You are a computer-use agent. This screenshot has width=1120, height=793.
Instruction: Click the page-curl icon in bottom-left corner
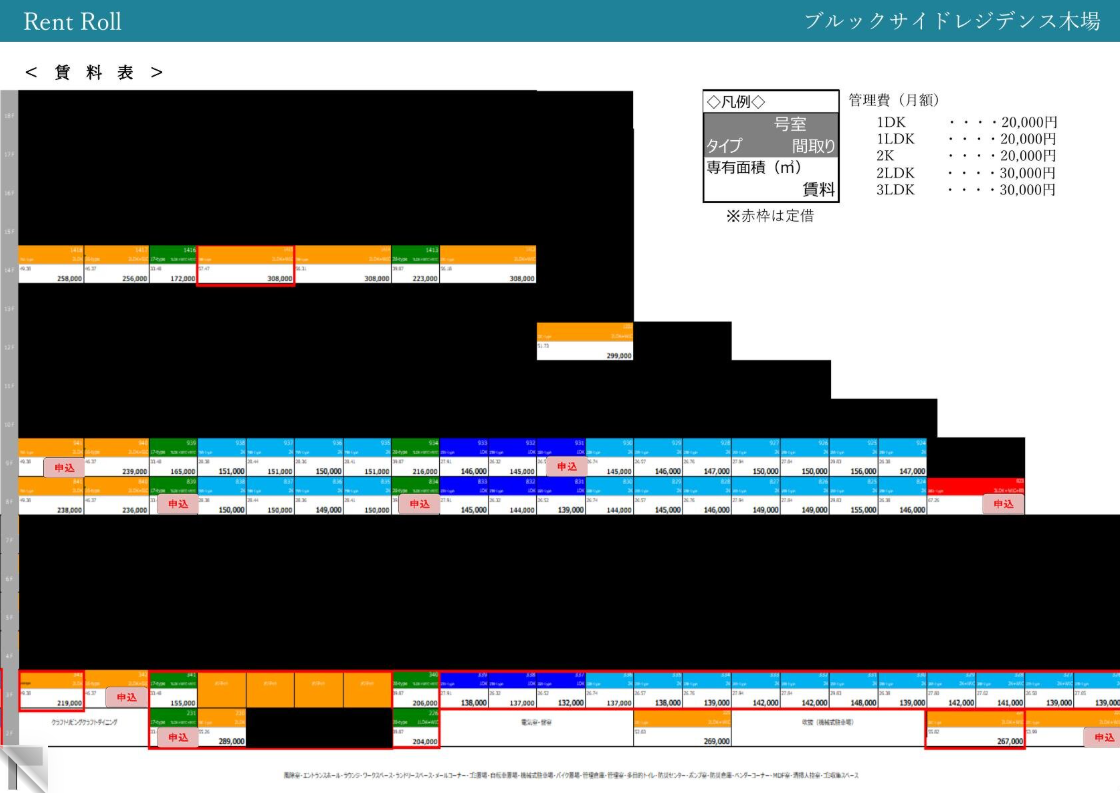[x=23, y=767]
